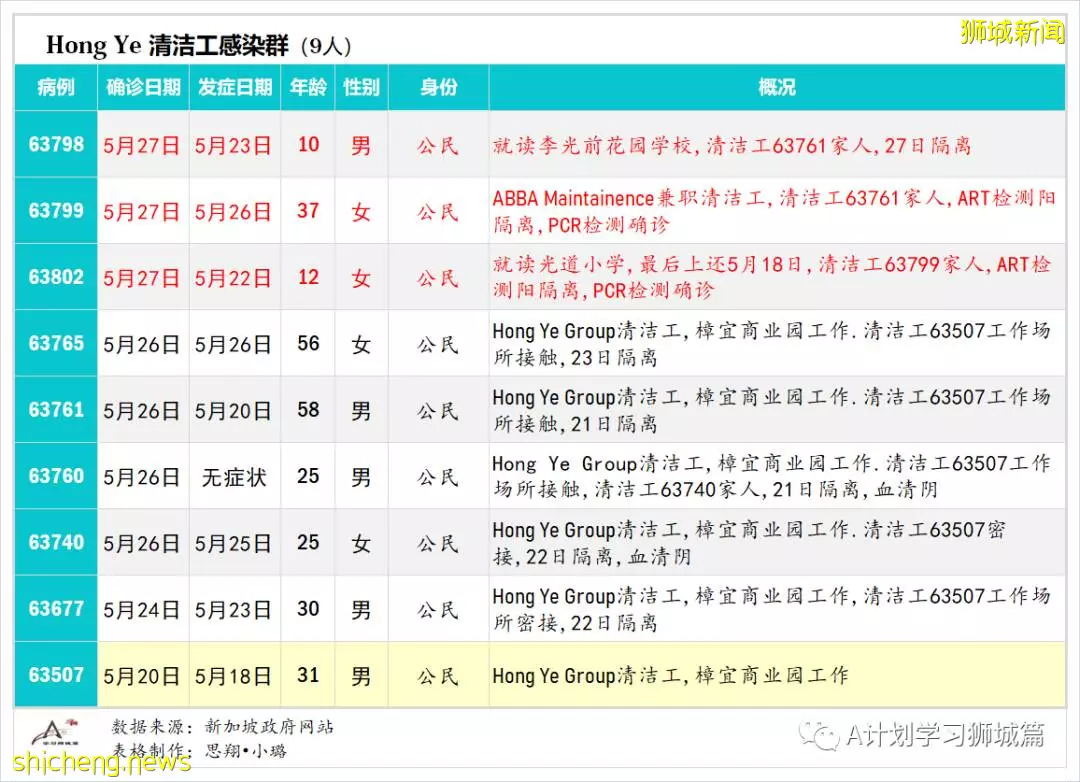Click age 31 in row 63507
Viewport: 1080px width, 782px height.
(x=308, y=675)
